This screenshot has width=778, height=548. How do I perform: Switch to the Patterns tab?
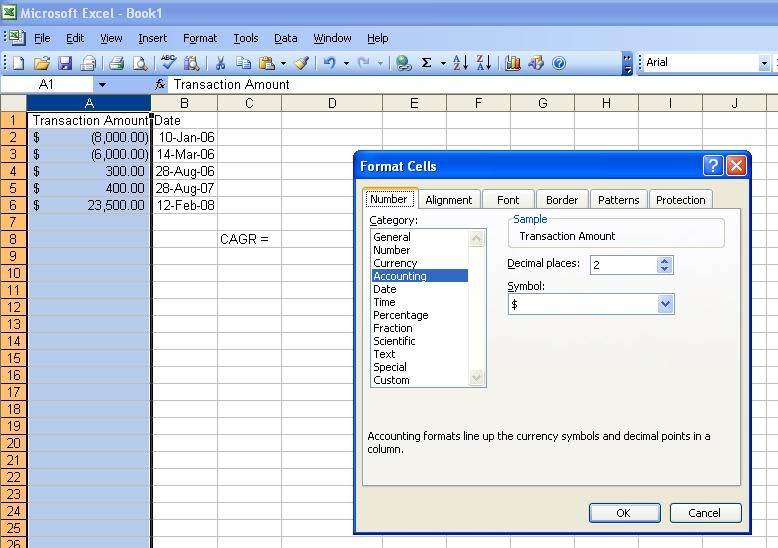[618, 200]
